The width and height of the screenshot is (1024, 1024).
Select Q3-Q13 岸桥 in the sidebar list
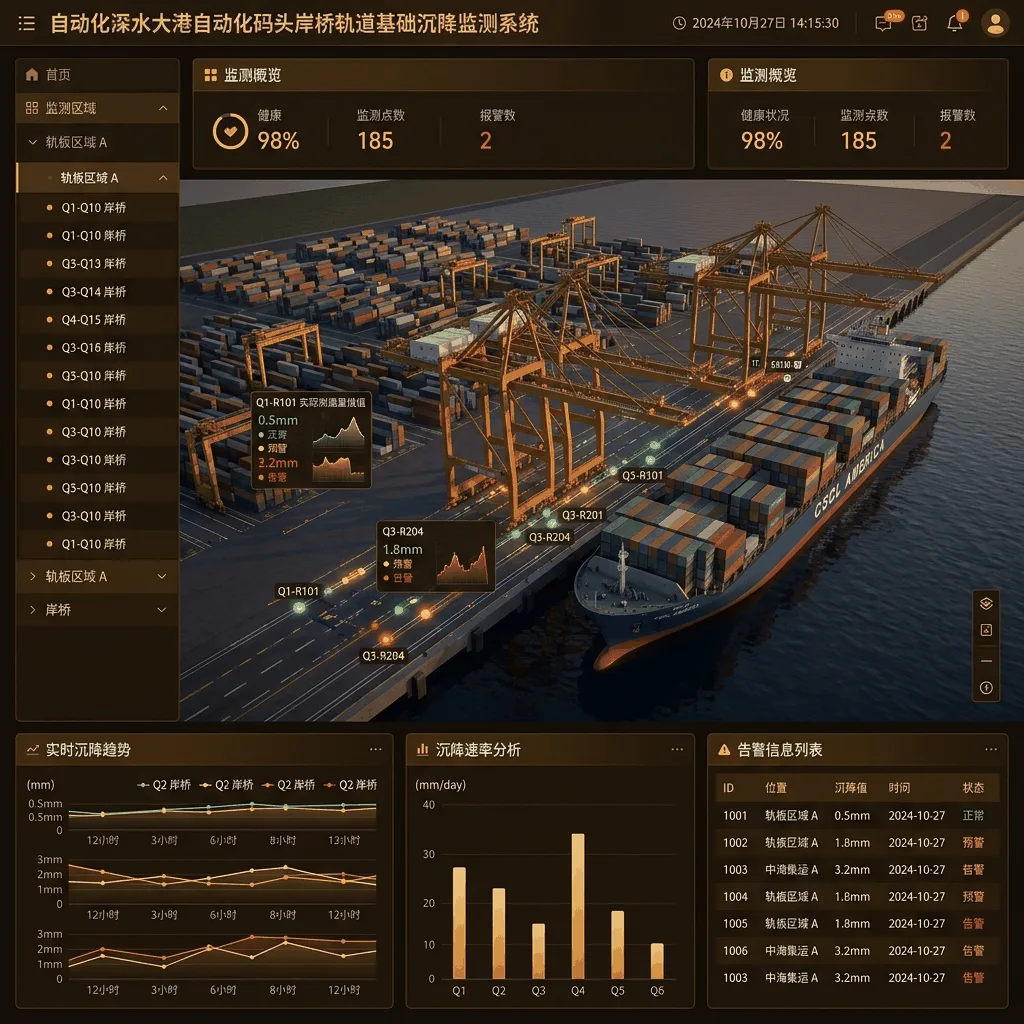97,264
